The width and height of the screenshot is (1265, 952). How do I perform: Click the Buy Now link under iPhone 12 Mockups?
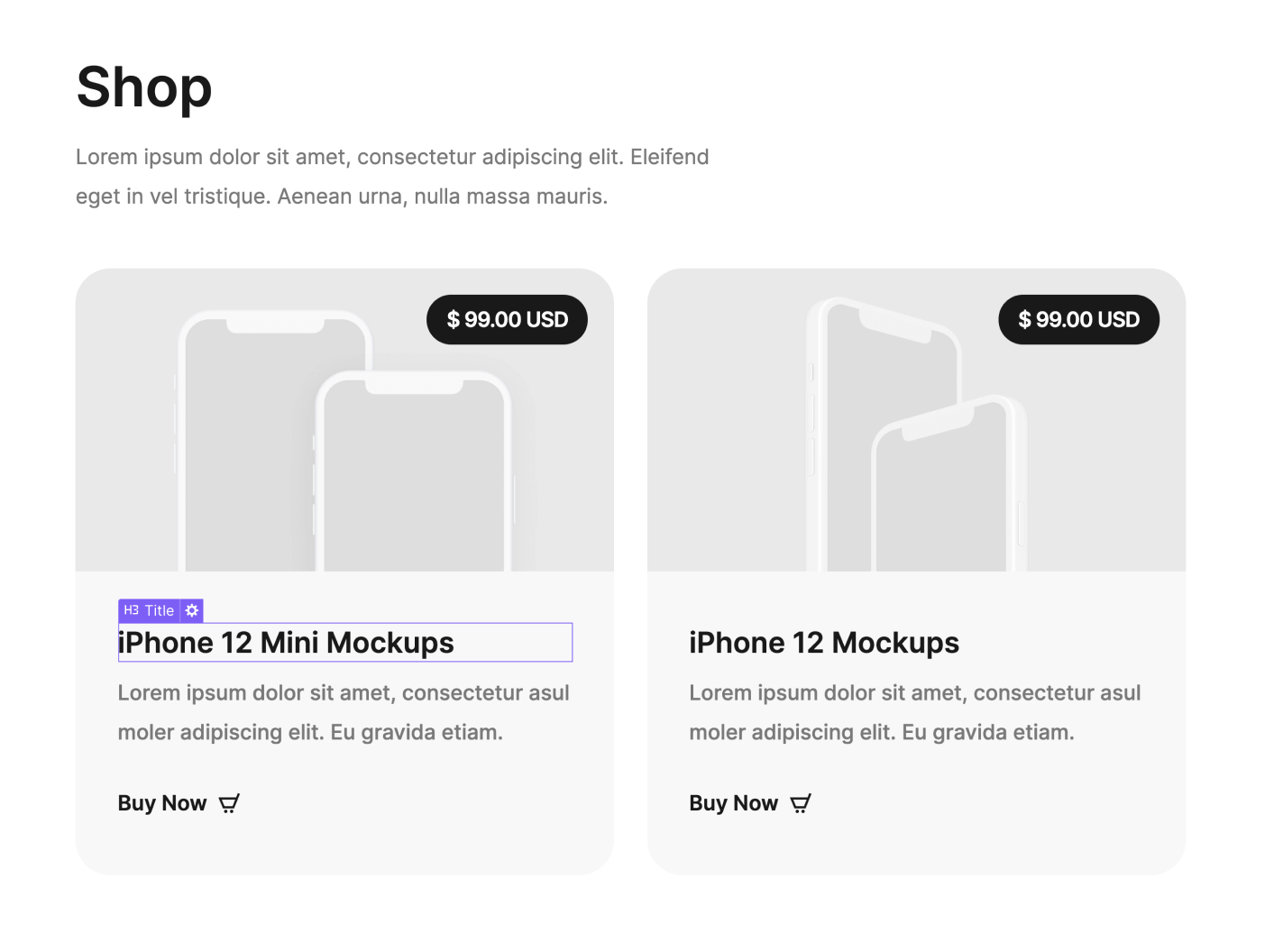[x=734, y=802]
